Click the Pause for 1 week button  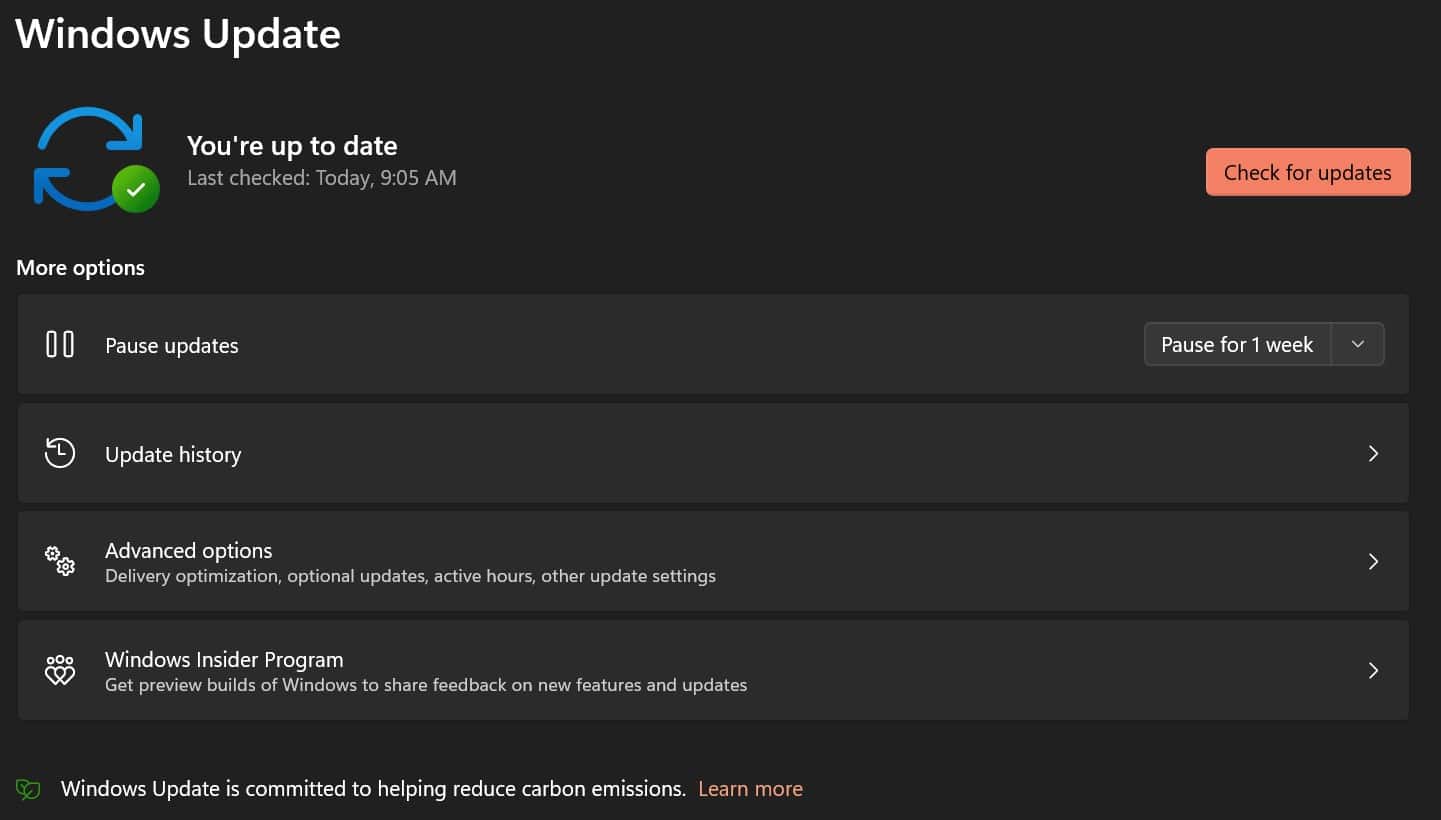[x=1237, y=344]
